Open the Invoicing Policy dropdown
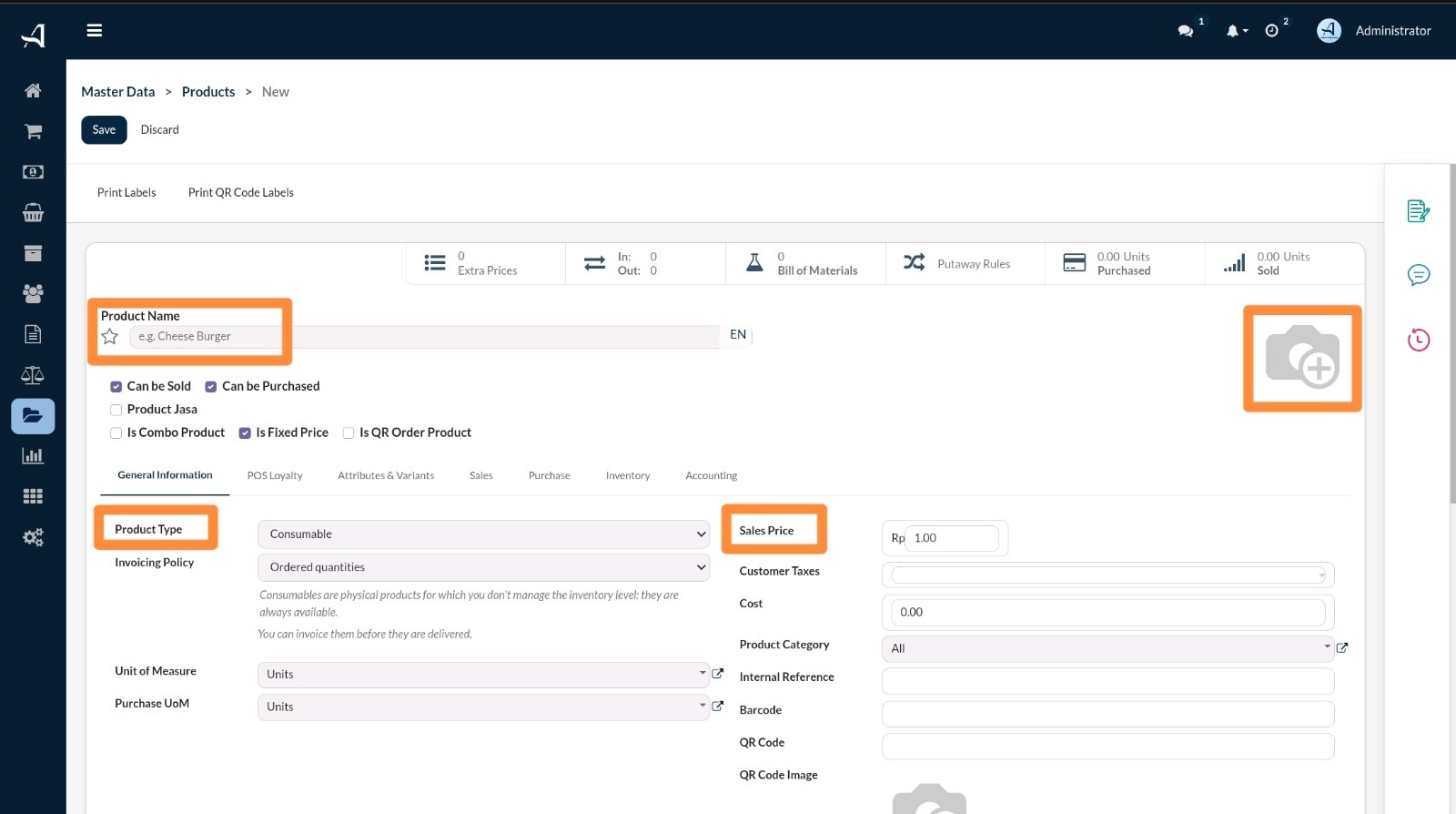1456x814 pixels. tap(483, 567)
